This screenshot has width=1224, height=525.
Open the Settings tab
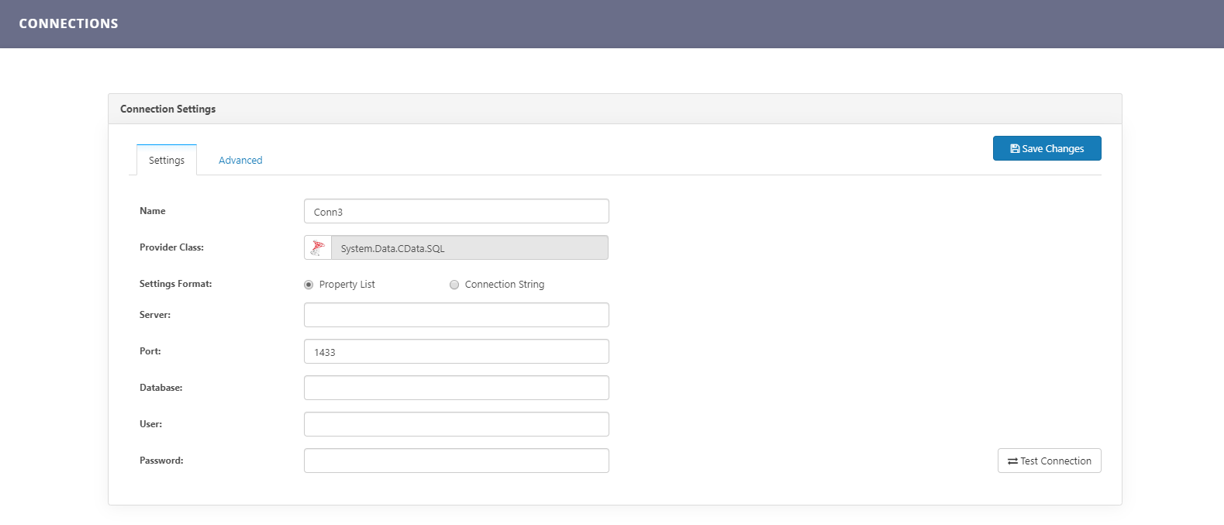(x=166, y=160)
